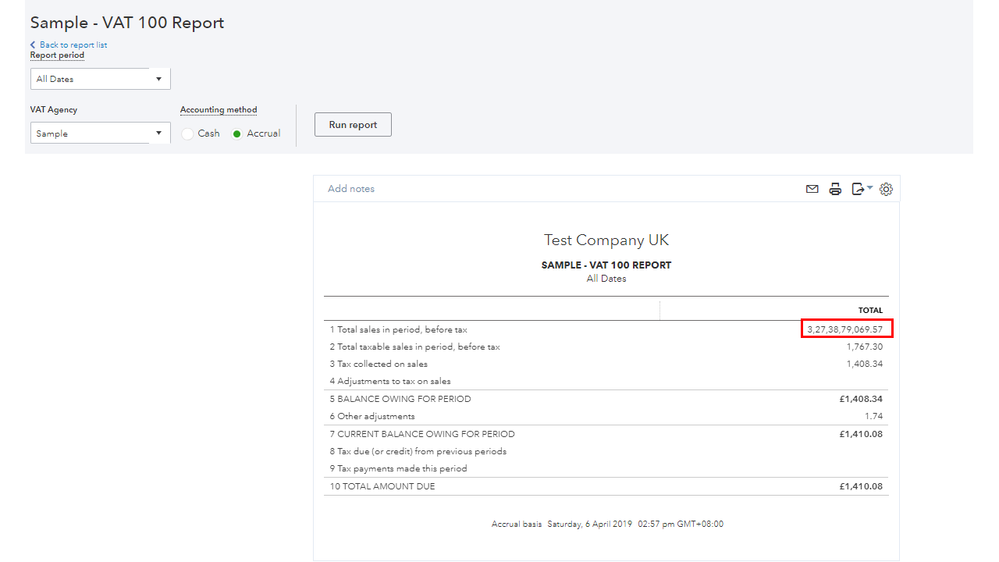Click the back arrow beside report list
999x562 pixels.
33,45
